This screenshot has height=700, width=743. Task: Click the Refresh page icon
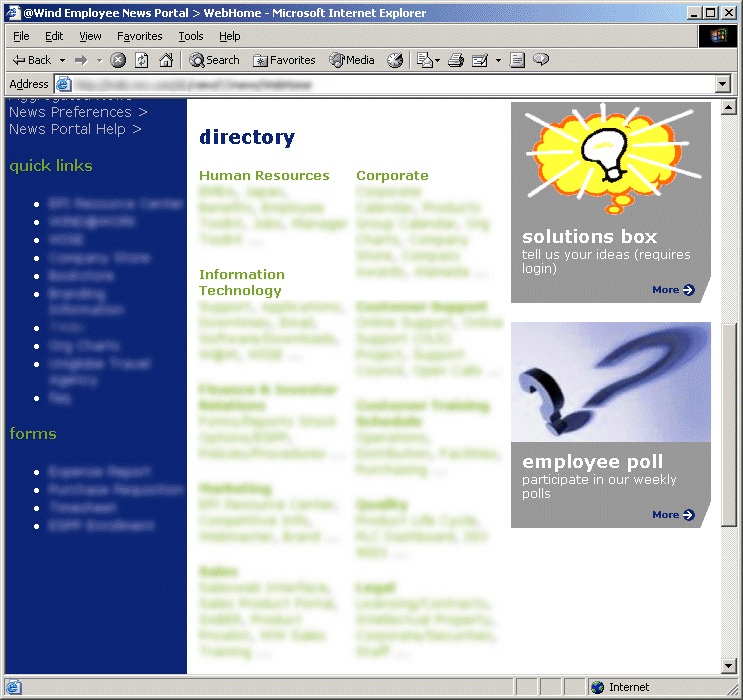[142, 60]
